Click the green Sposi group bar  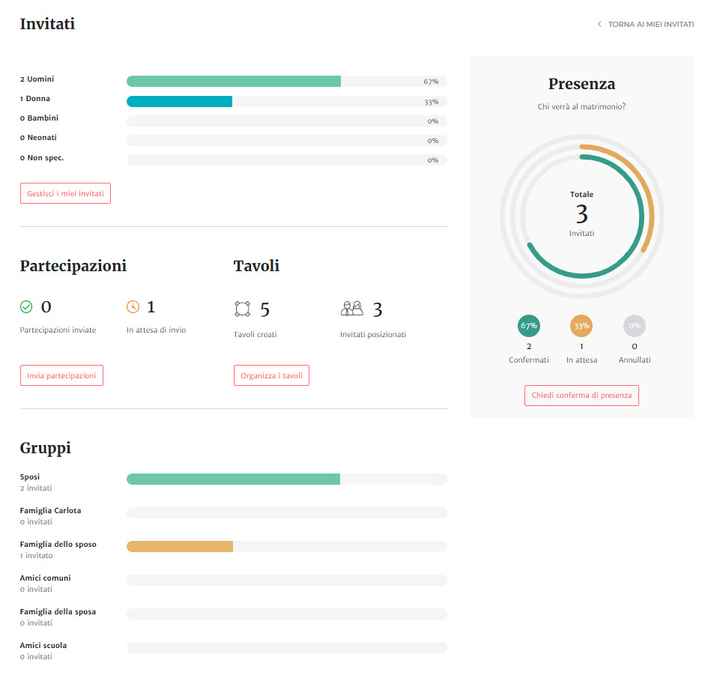pos(233,479)
